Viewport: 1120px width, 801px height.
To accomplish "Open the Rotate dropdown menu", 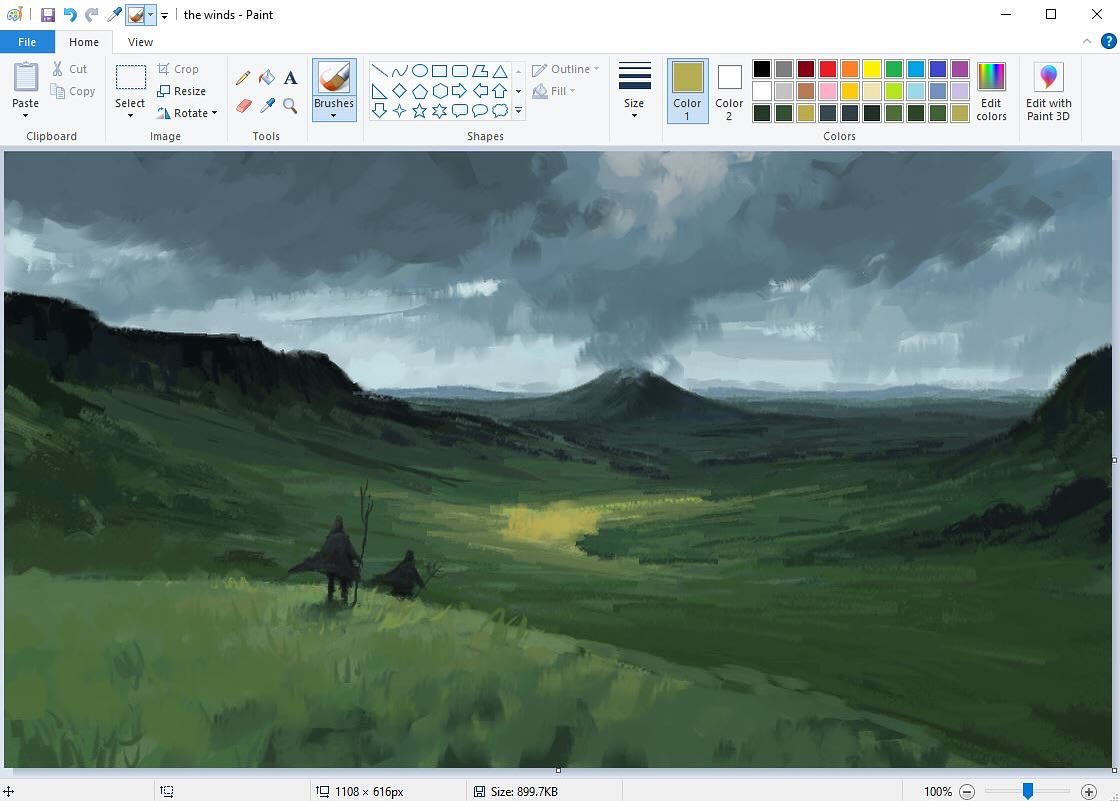I will [188, 113].
